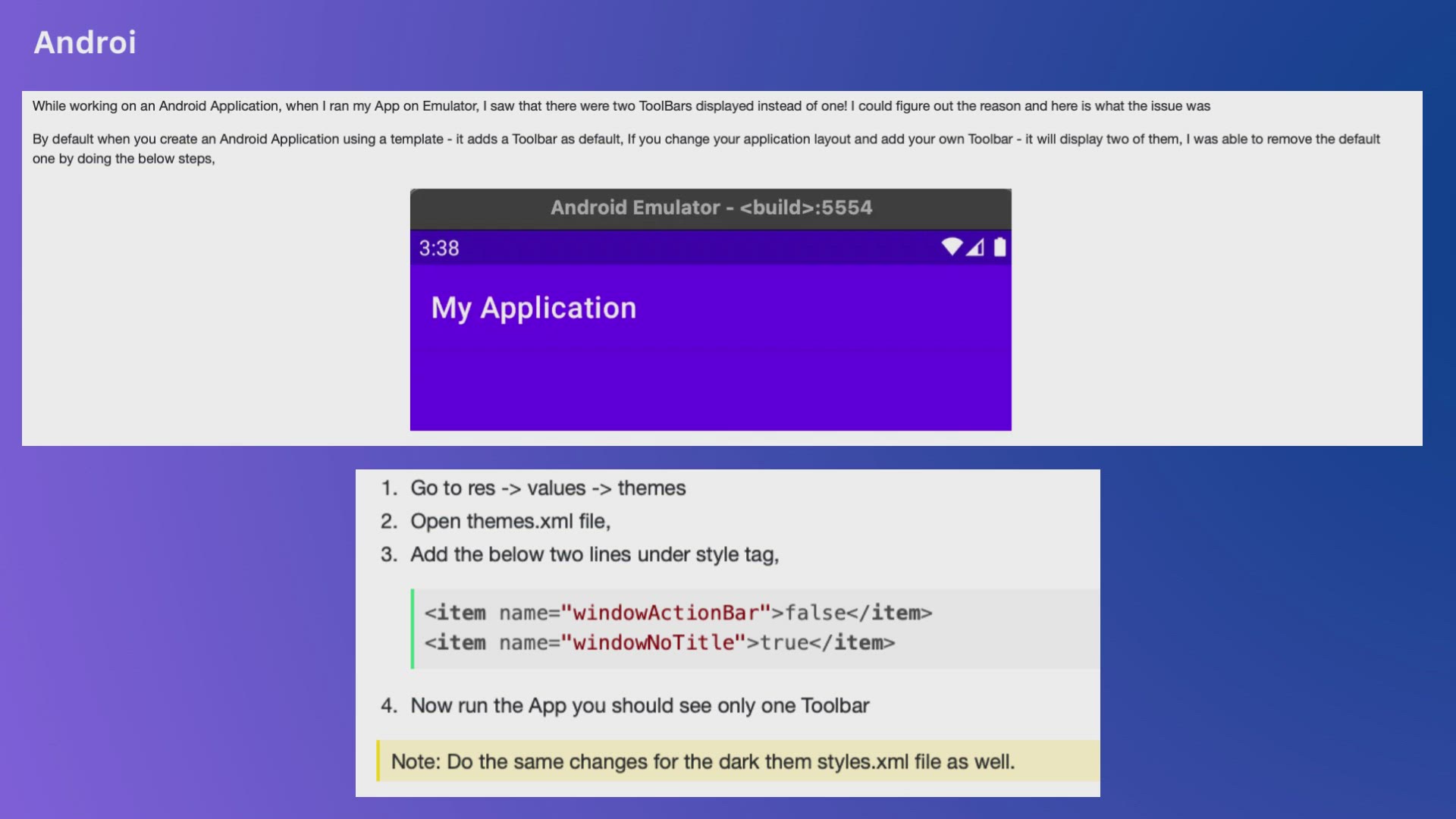Click step 4 Now run the App
1456x819 pixels.
639,706
